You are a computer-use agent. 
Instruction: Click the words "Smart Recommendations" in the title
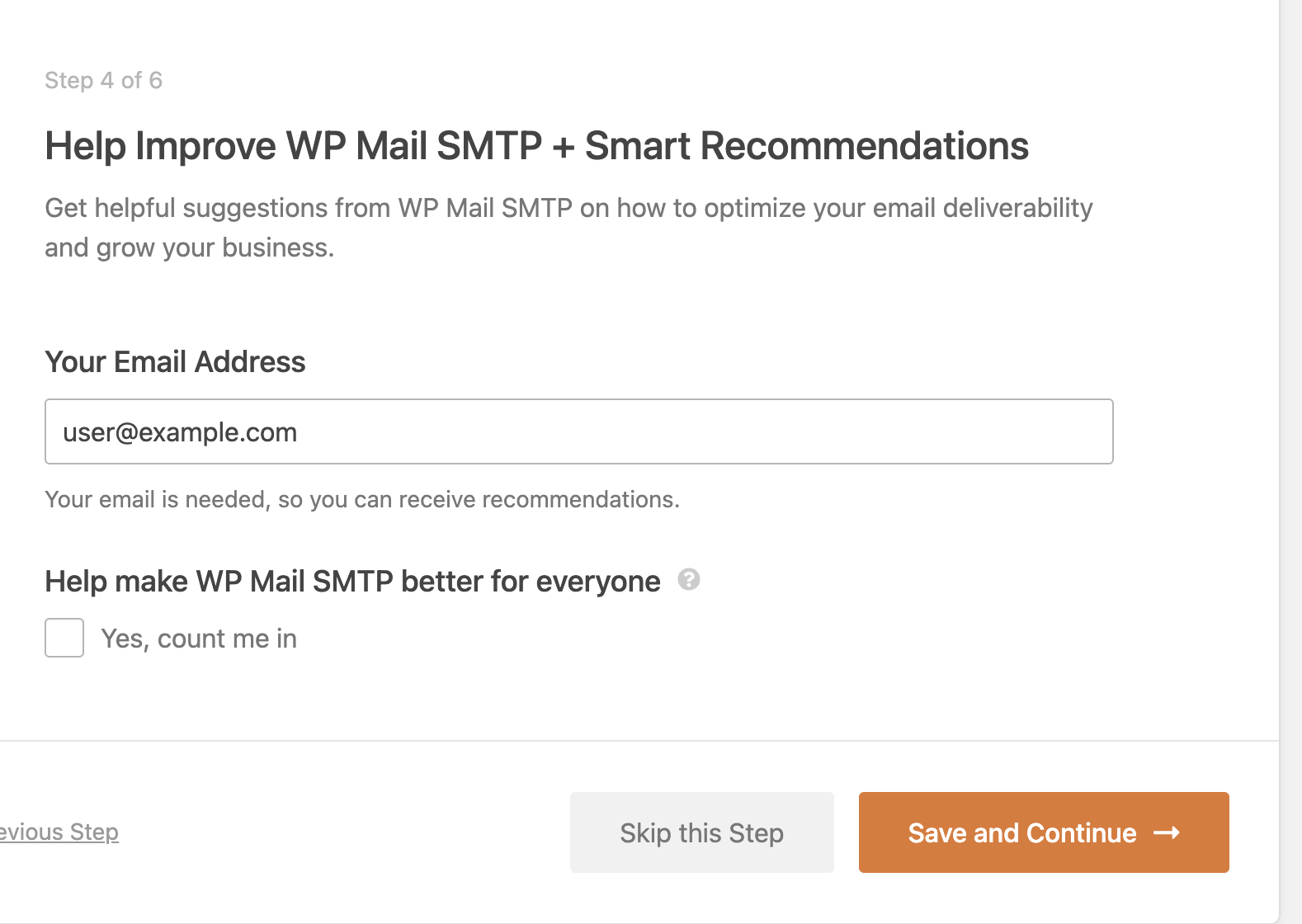(807, 146)
